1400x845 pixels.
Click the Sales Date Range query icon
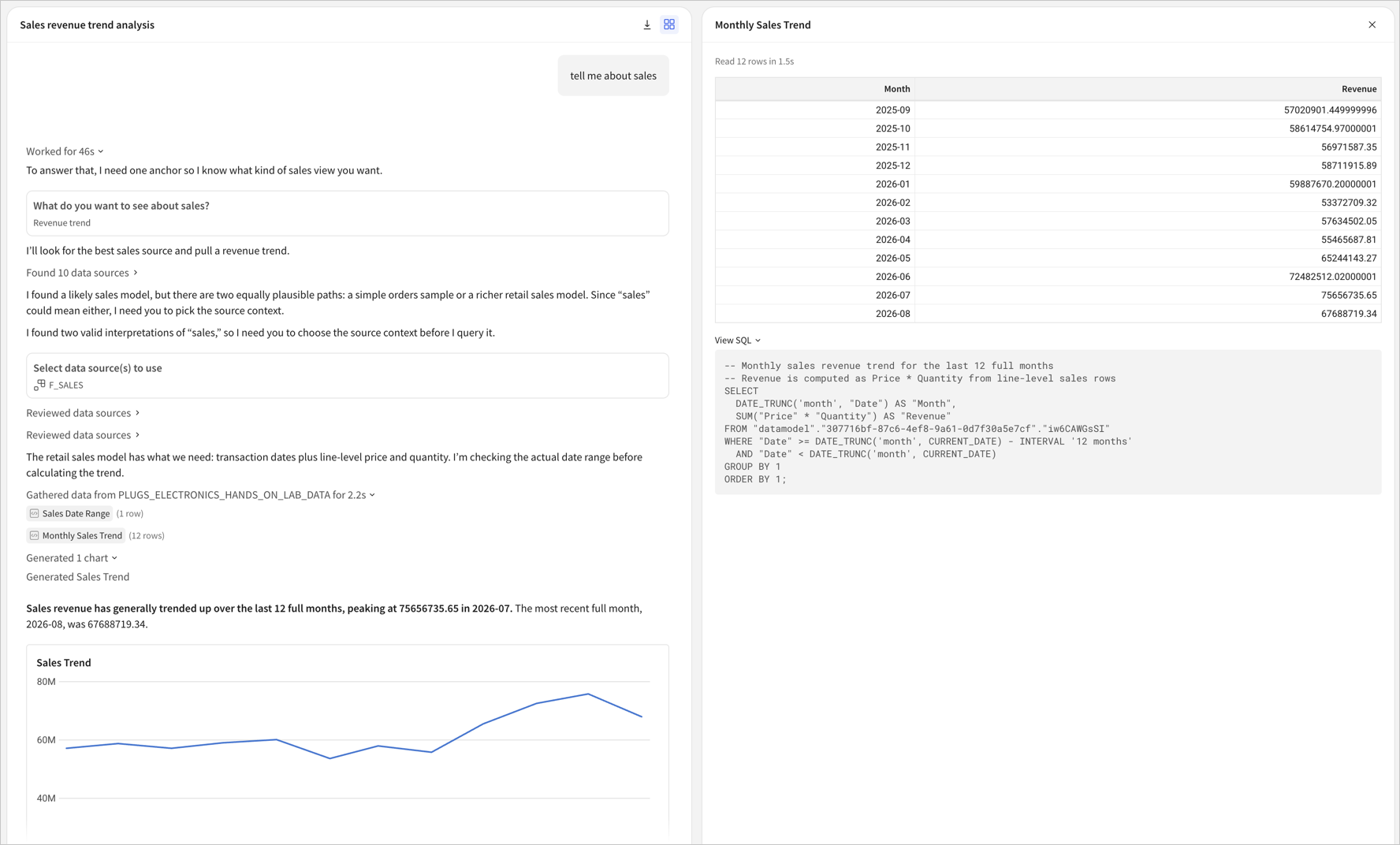click(x=34, y=513)
